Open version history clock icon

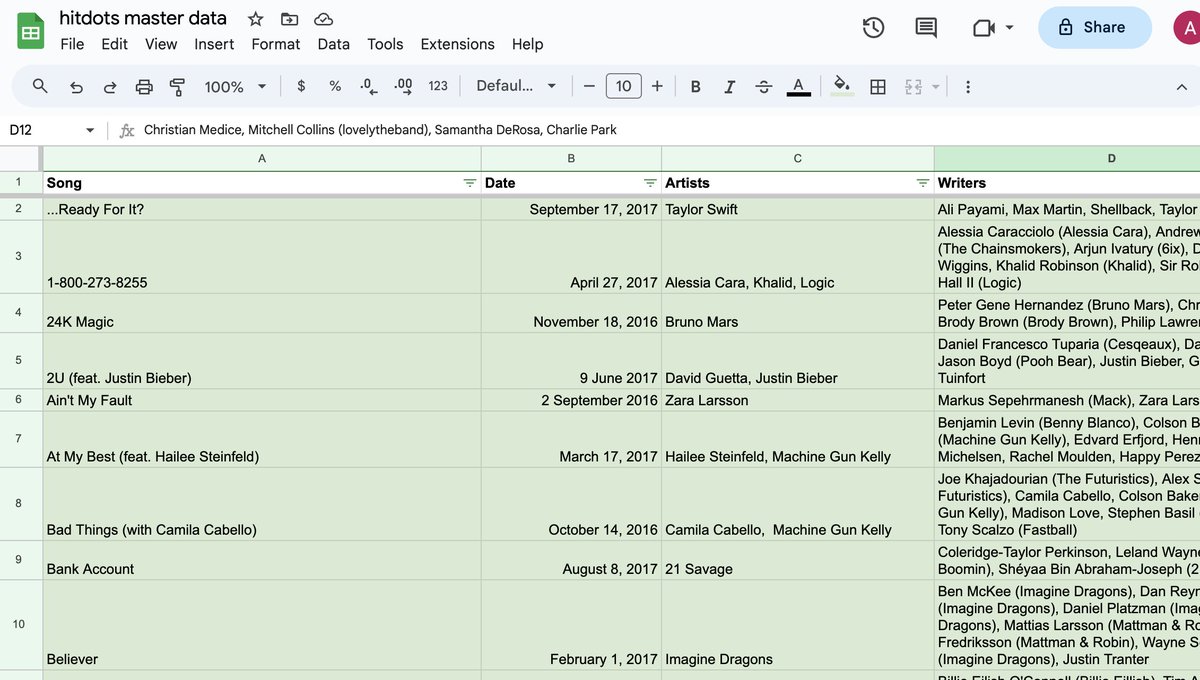pyautogui.click(x=873, y=28)
